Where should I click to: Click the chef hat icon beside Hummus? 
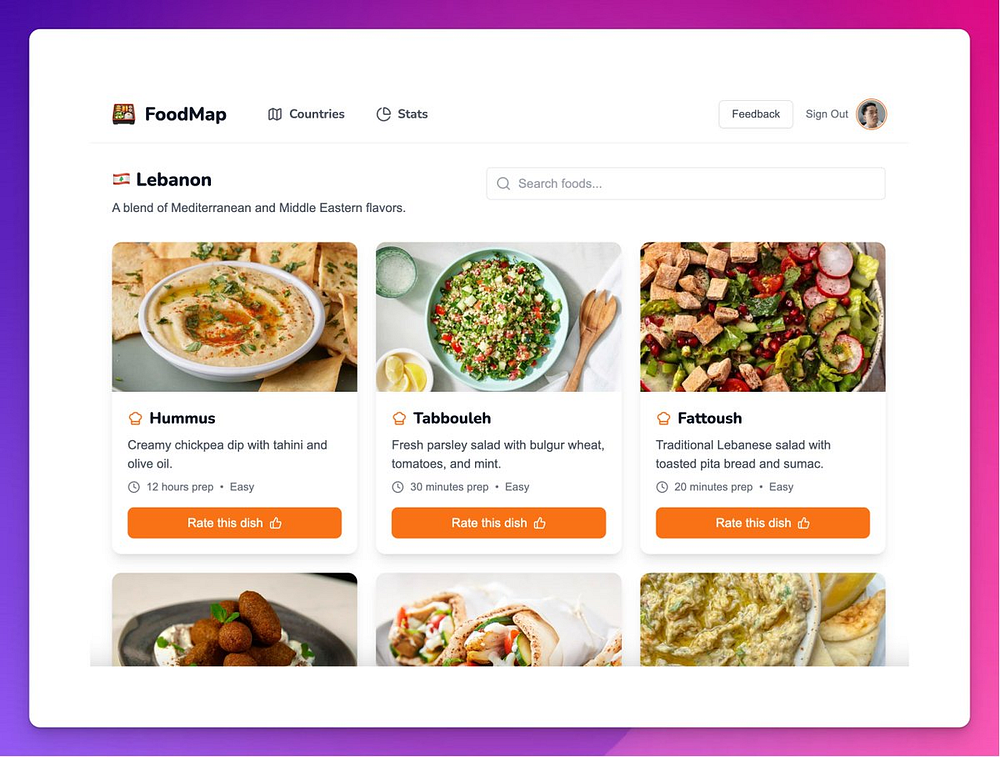pos(135,418)
